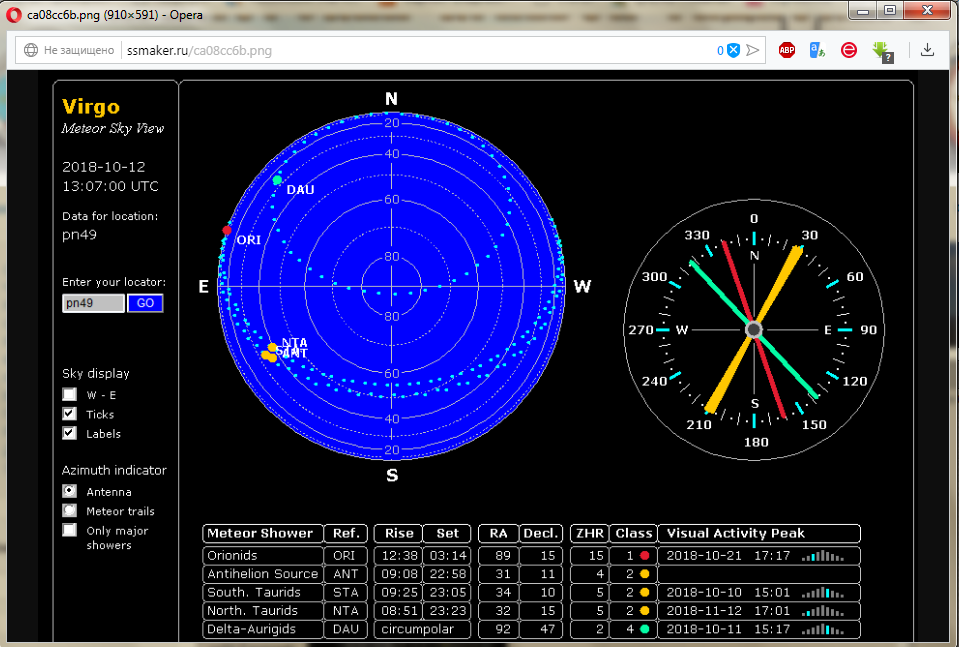The height and width of the screenshot is (647, 959).
Task: Maximize the Opera window
Action: 890,10
